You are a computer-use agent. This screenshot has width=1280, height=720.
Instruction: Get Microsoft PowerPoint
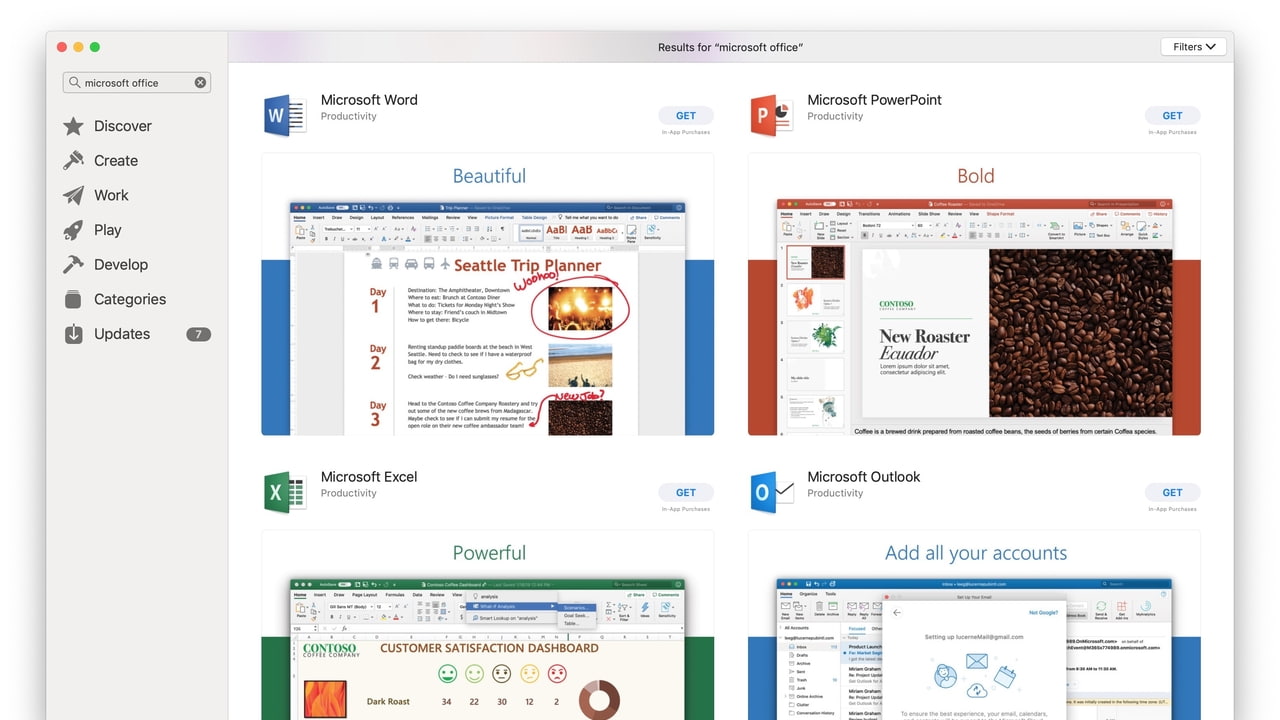click(x=1172, y=116)
